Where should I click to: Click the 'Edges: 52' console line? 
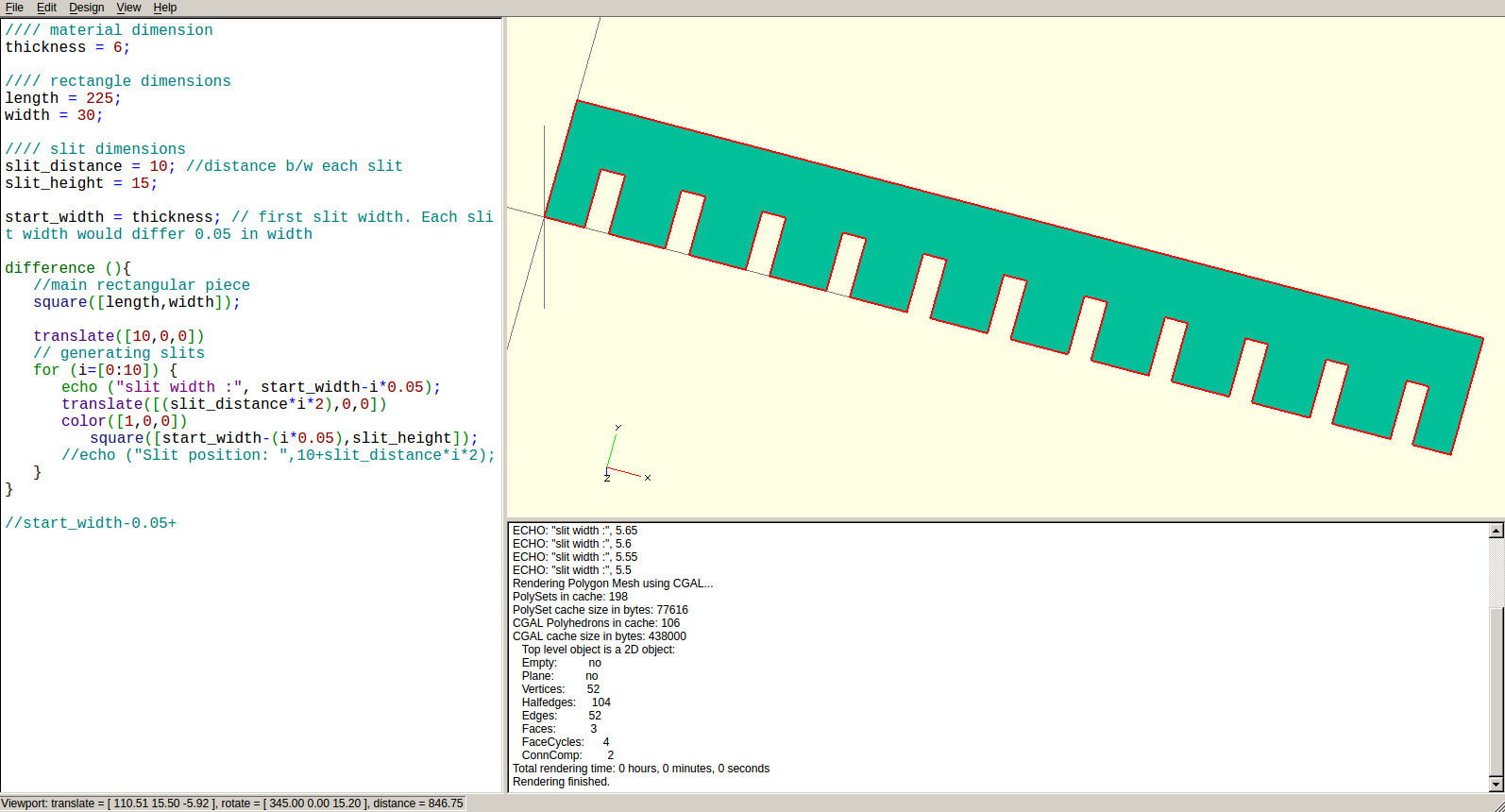click(562, 716)
